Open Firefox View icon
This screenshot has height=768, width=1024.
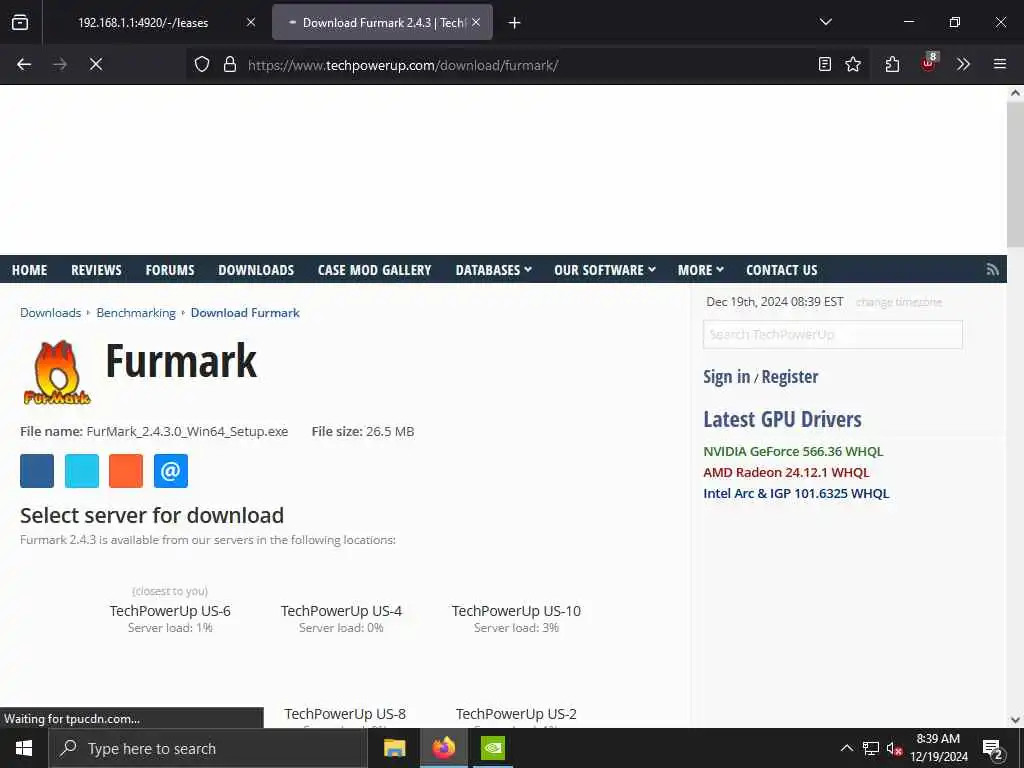point(20,22)
